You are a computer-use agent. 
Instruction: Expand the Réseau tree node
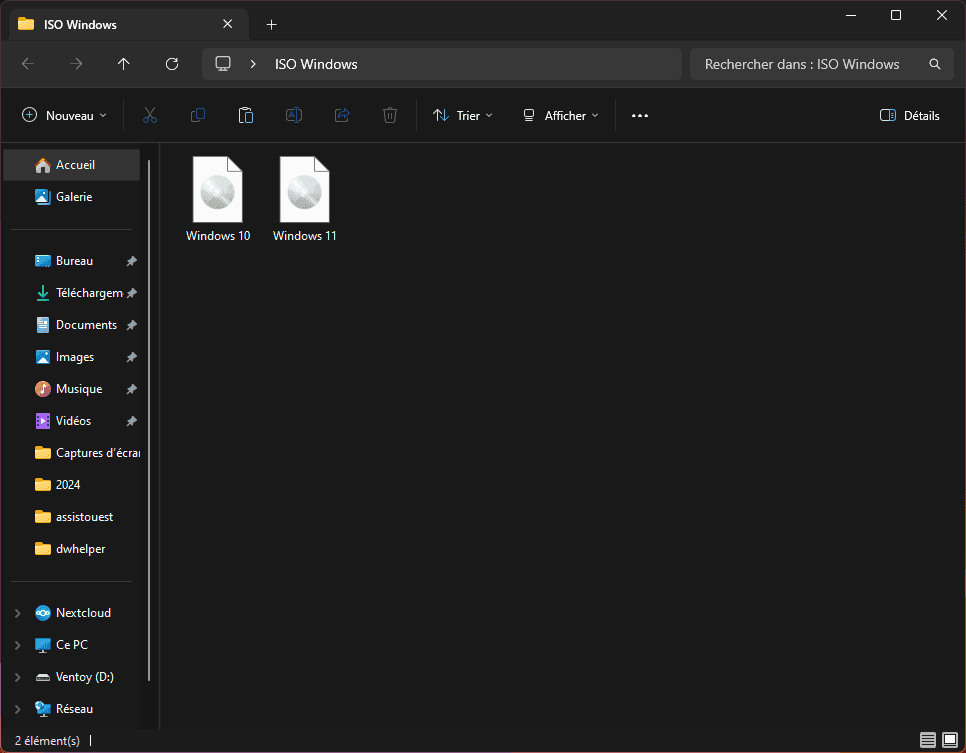(x=18, y=709)
